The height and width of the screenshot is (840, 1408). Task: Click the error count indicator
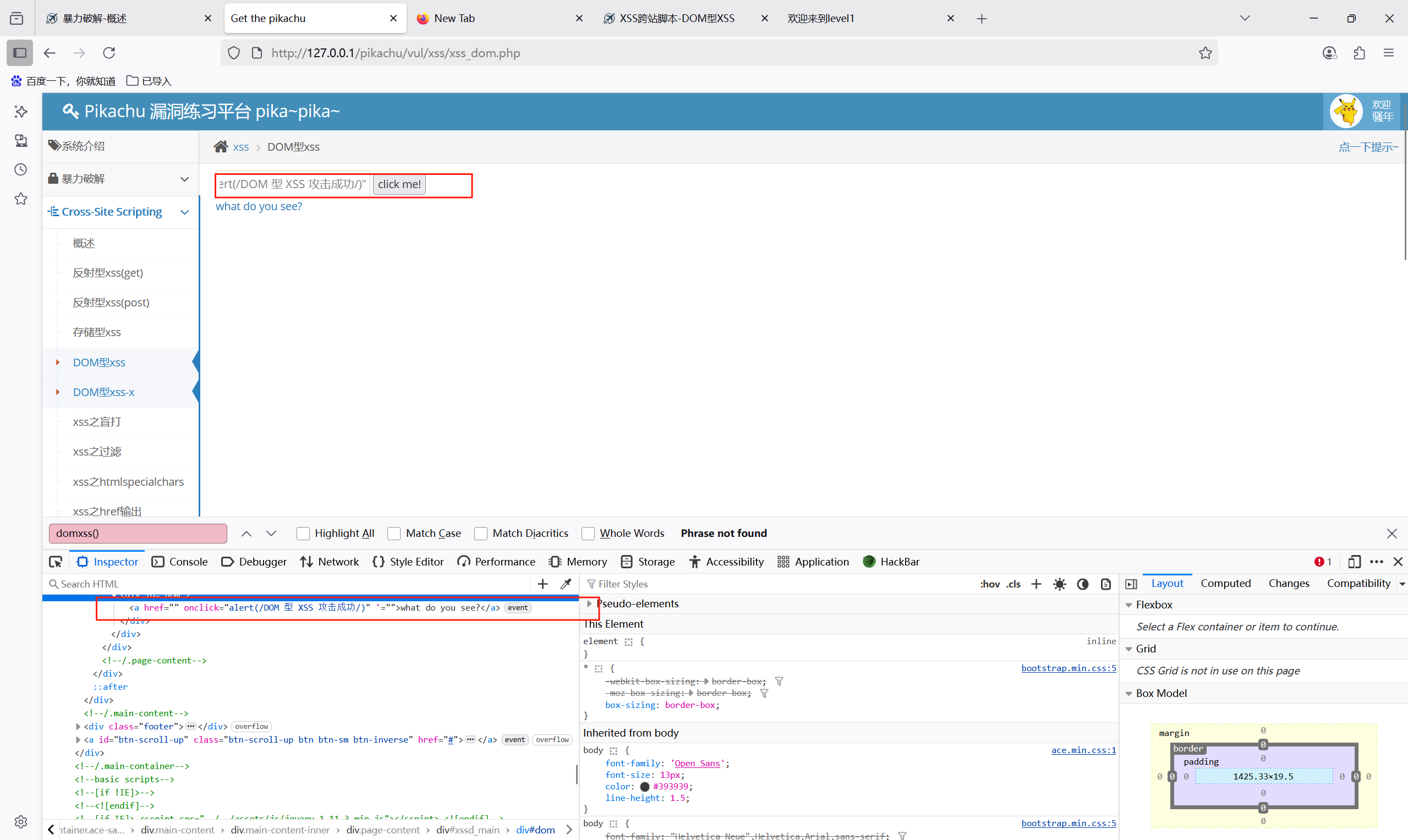pos(1322,562)
